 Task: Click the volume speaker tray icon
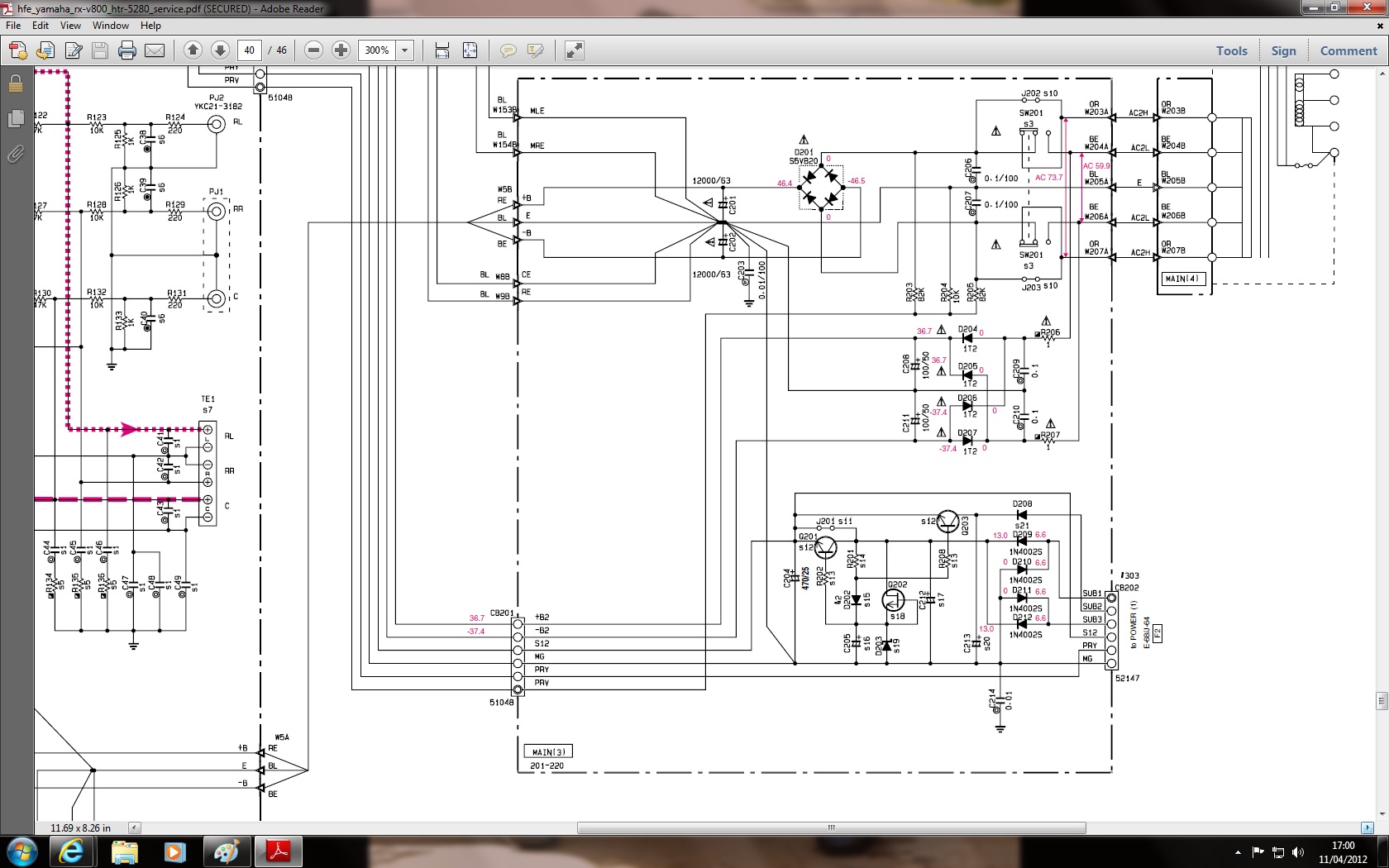(x=1298, y=852)
